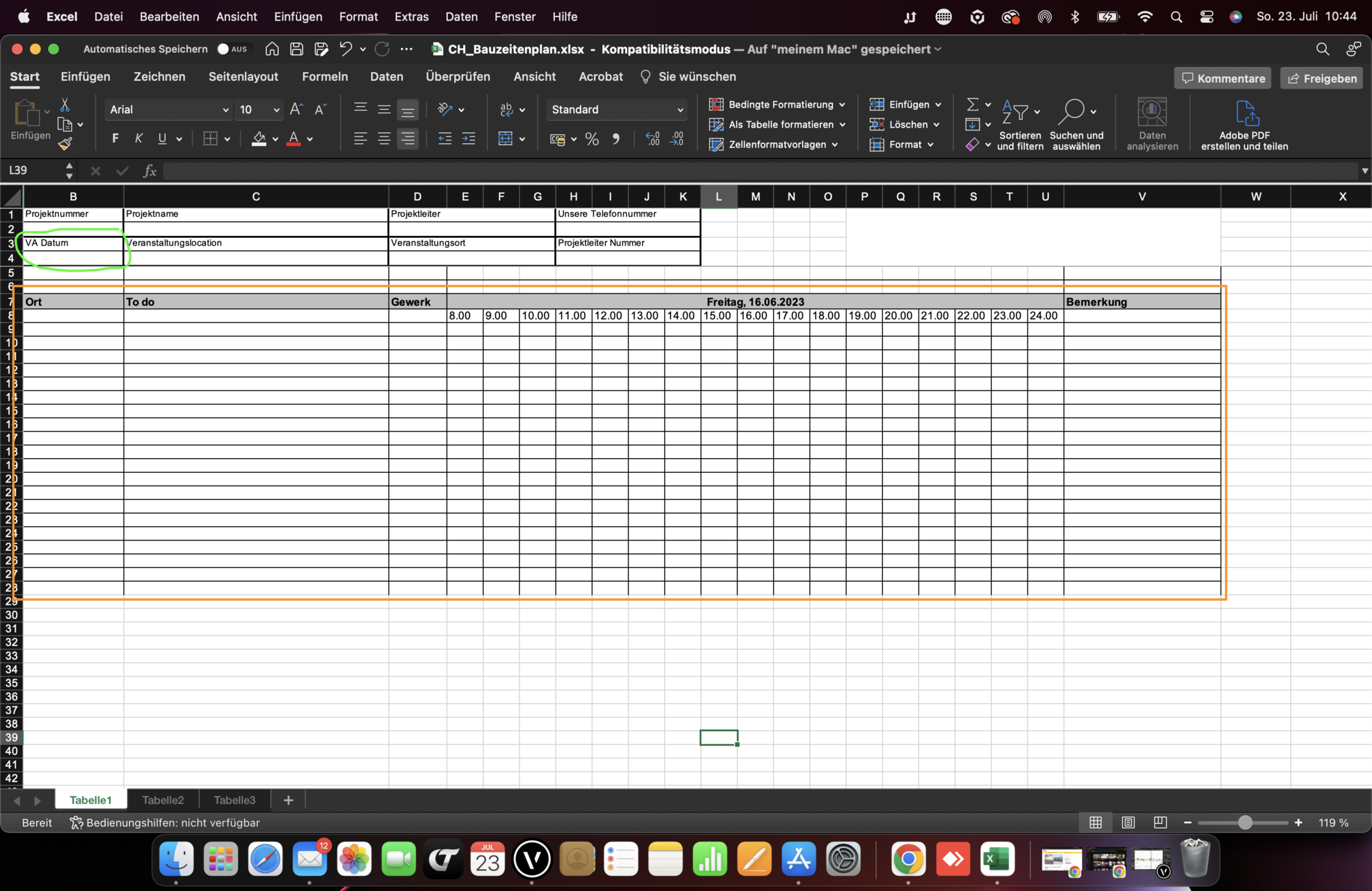
Task: Align text to bottom
Action: [x=407, y=109]
